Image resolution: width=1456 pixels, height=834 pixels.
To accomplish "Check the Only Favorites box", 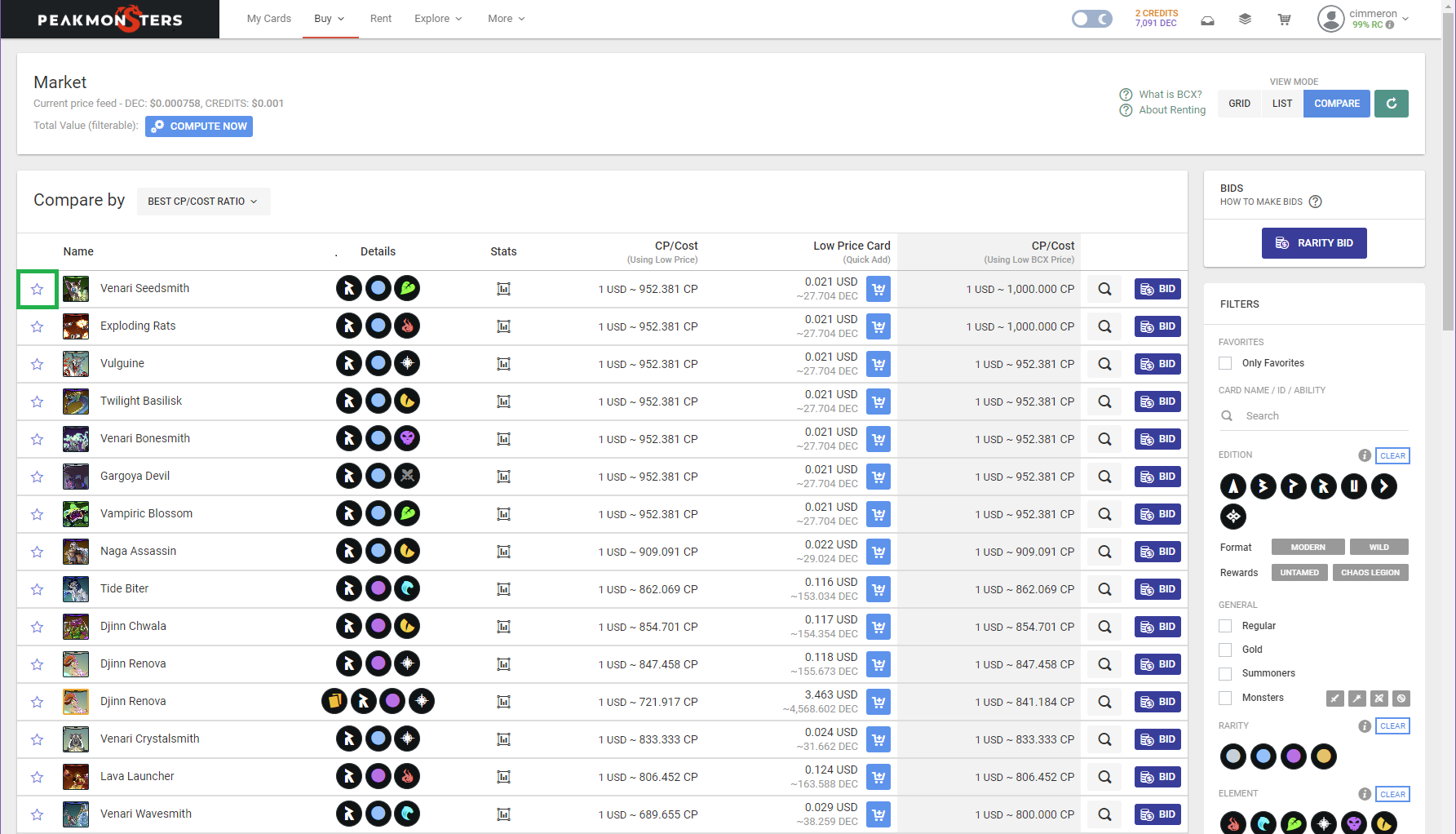I will pyautogui.click(x=1225, y=363).
